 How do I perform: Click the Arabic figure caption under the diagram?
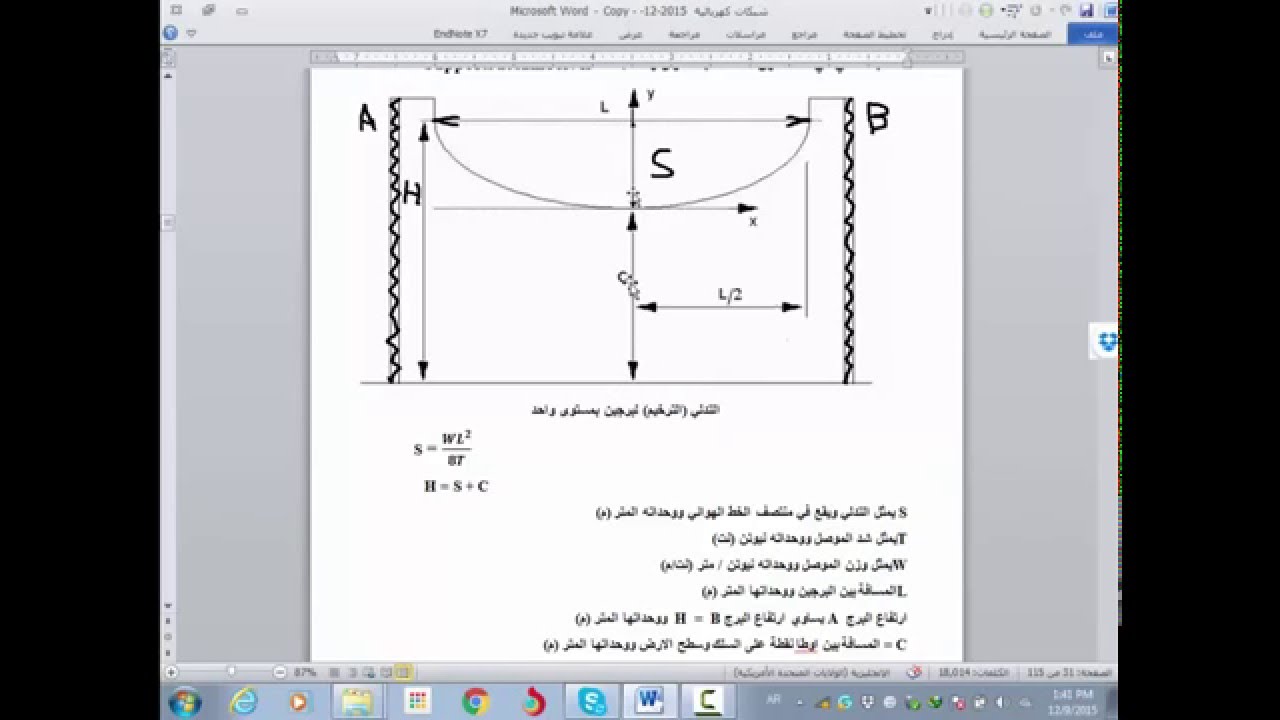626,410
